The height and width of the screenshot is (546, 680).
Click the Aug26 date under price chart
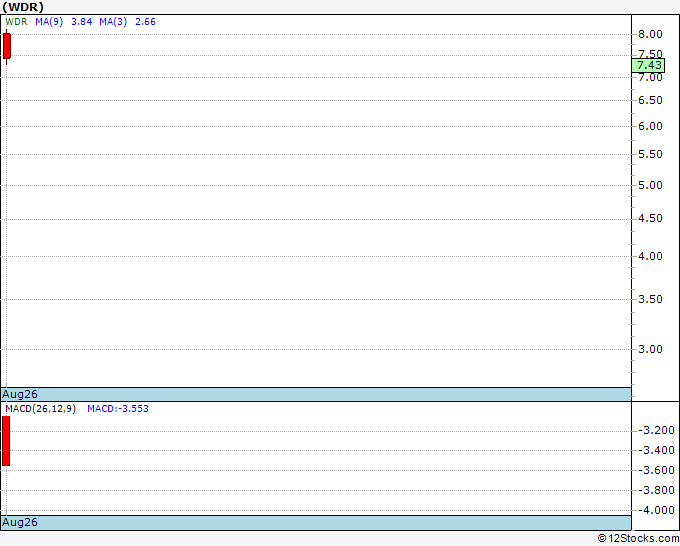pyautogui.click(x=20, y=394)
